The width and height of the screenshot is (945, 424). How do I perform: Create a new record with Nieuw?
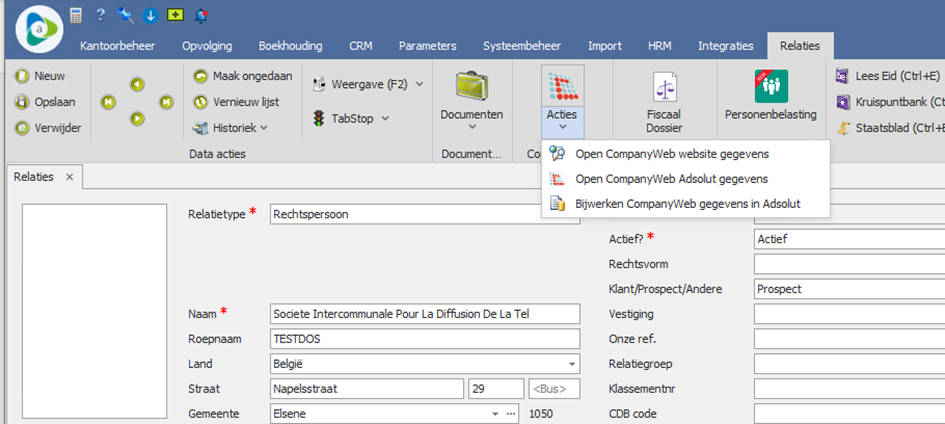pyautogui.click(x=42, y=76)
